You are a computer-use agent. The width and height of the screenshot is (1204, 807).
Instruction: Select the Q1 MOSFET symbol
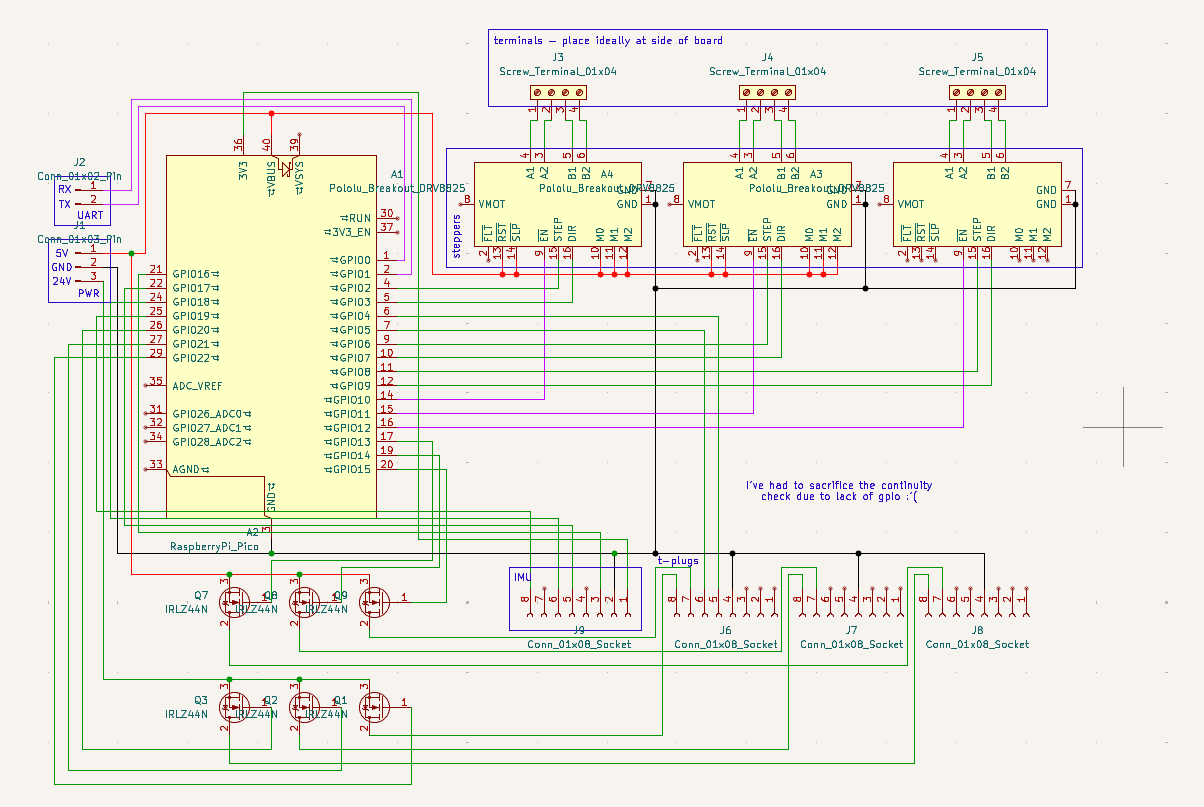tap(374, 708)
